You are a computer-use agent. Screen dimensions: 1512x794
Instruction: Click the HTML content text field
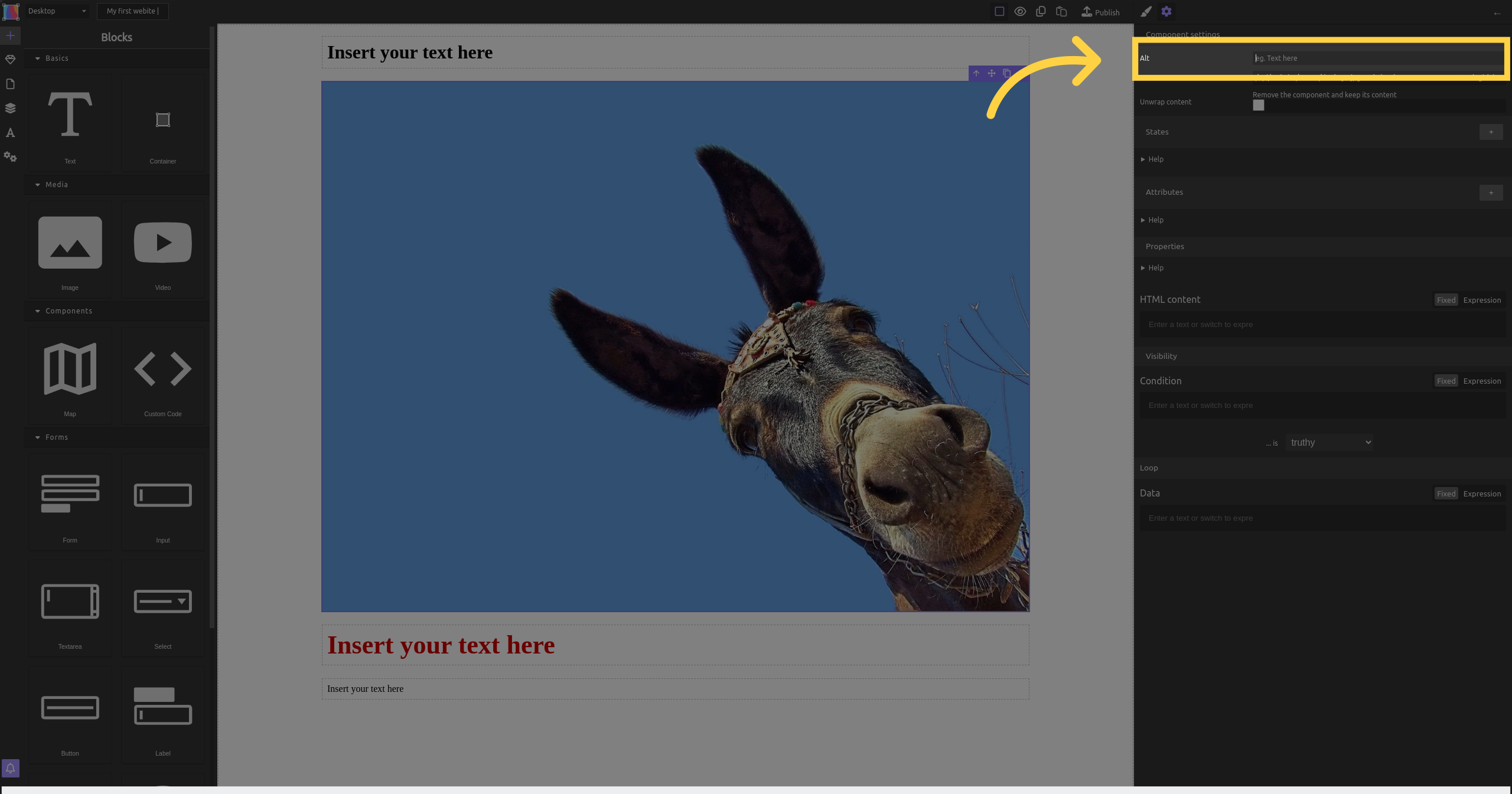[x=1322, y=325]
